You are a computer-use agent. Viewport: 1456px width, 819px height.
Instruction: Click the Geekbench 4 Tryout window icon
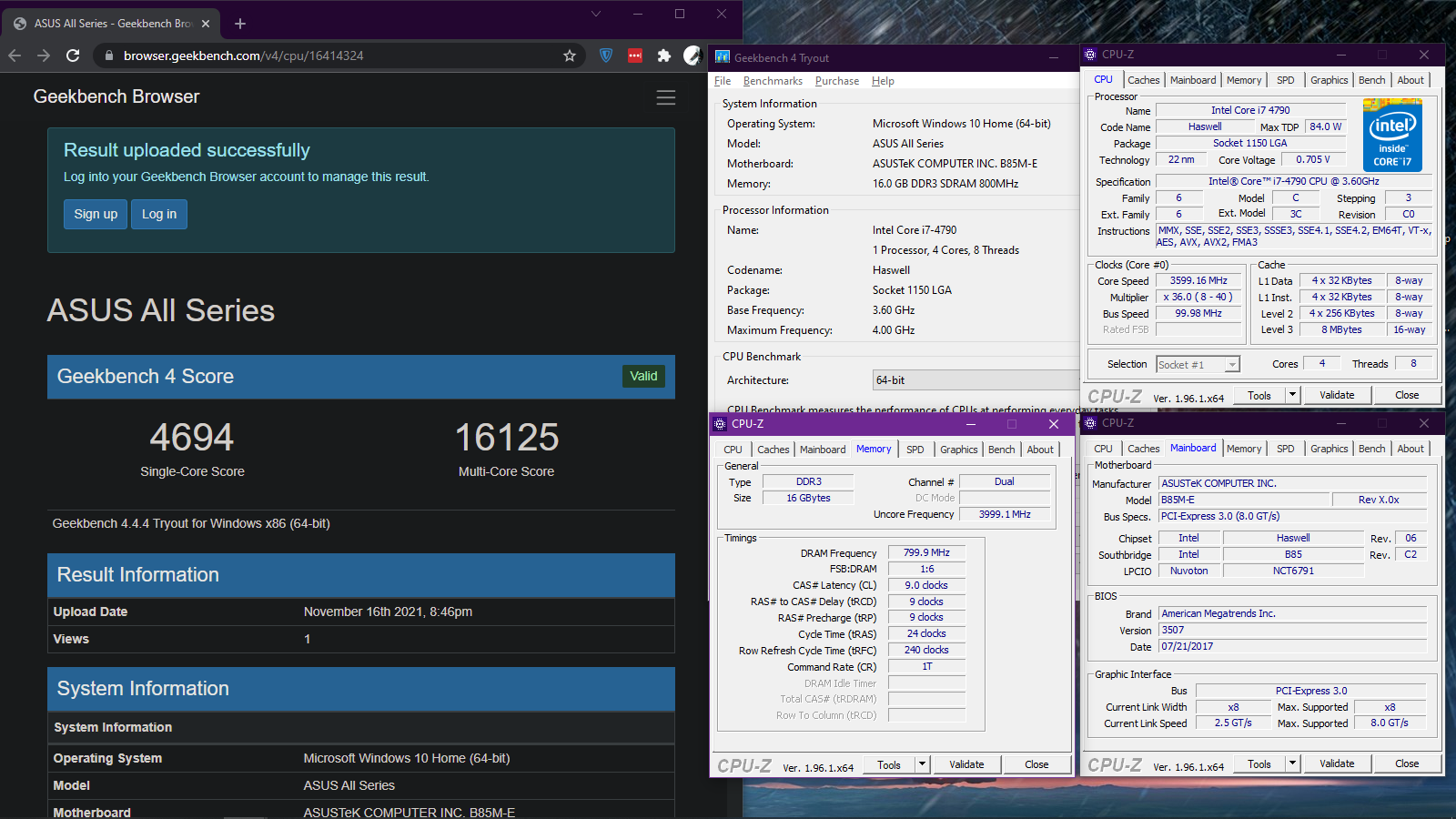coord(723,57)
